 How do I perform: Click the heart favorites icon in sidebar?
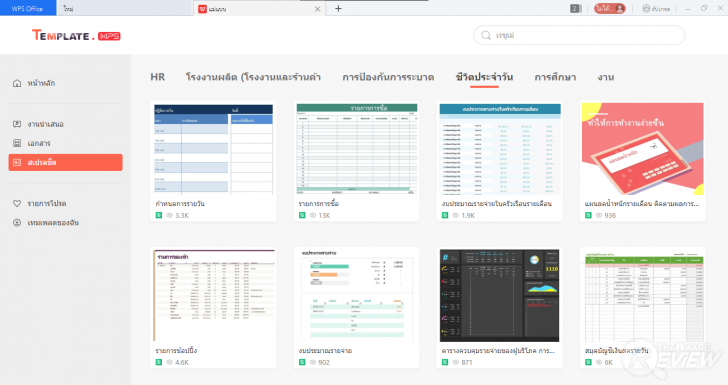coord(17,203)
